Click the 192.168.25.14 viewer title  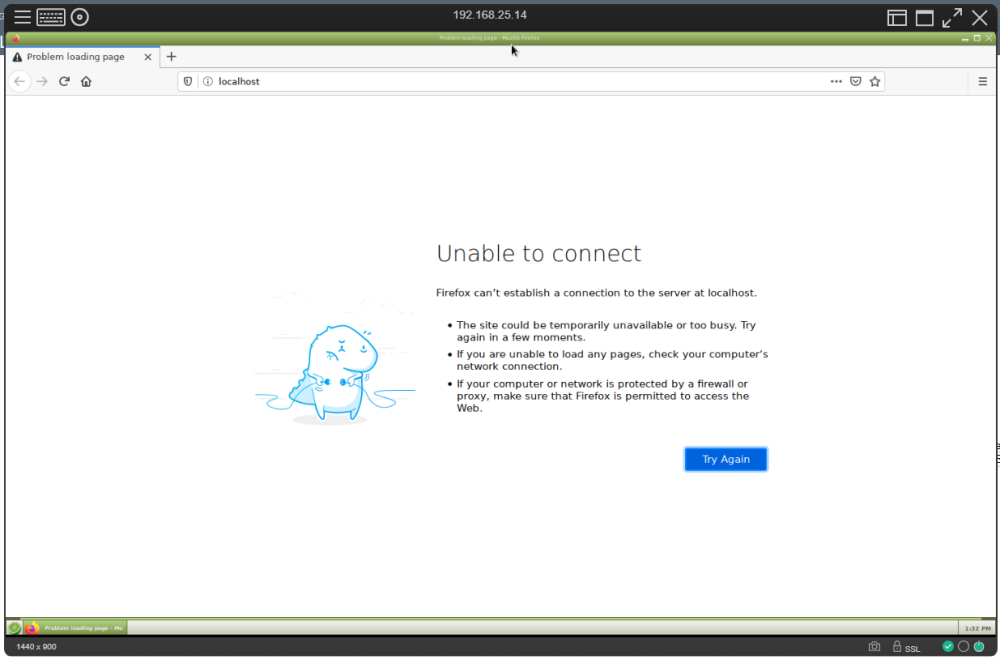point(490,15)
